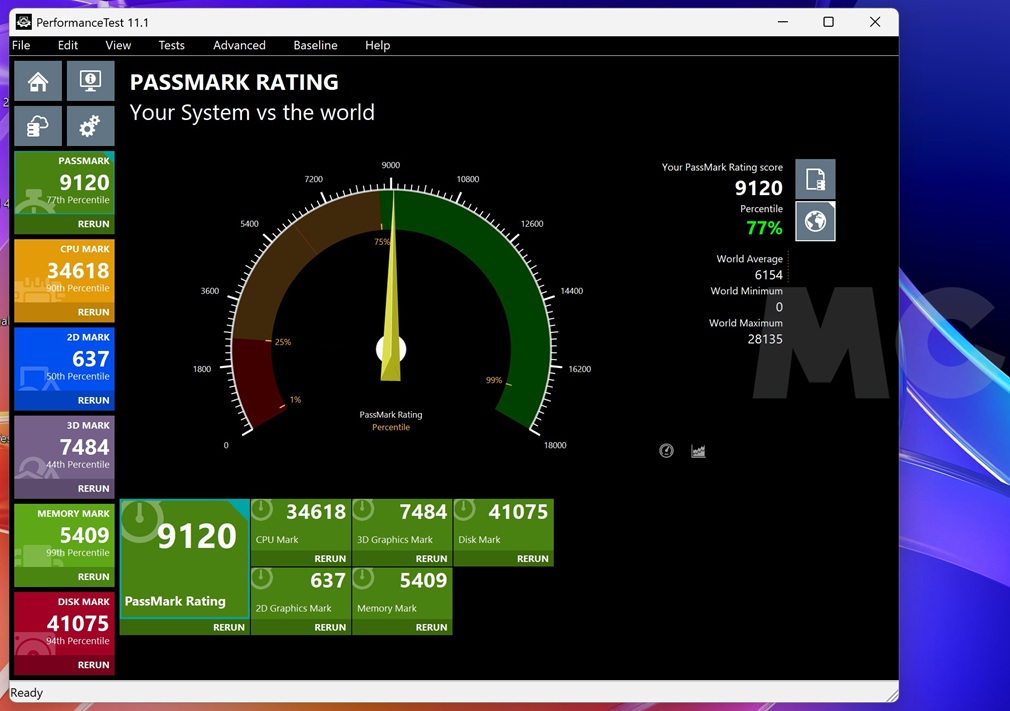Rerun the 2D Graphics Mark bottom tile
1010x711 pixels.
pyautogui.click(x=330, y=627)
